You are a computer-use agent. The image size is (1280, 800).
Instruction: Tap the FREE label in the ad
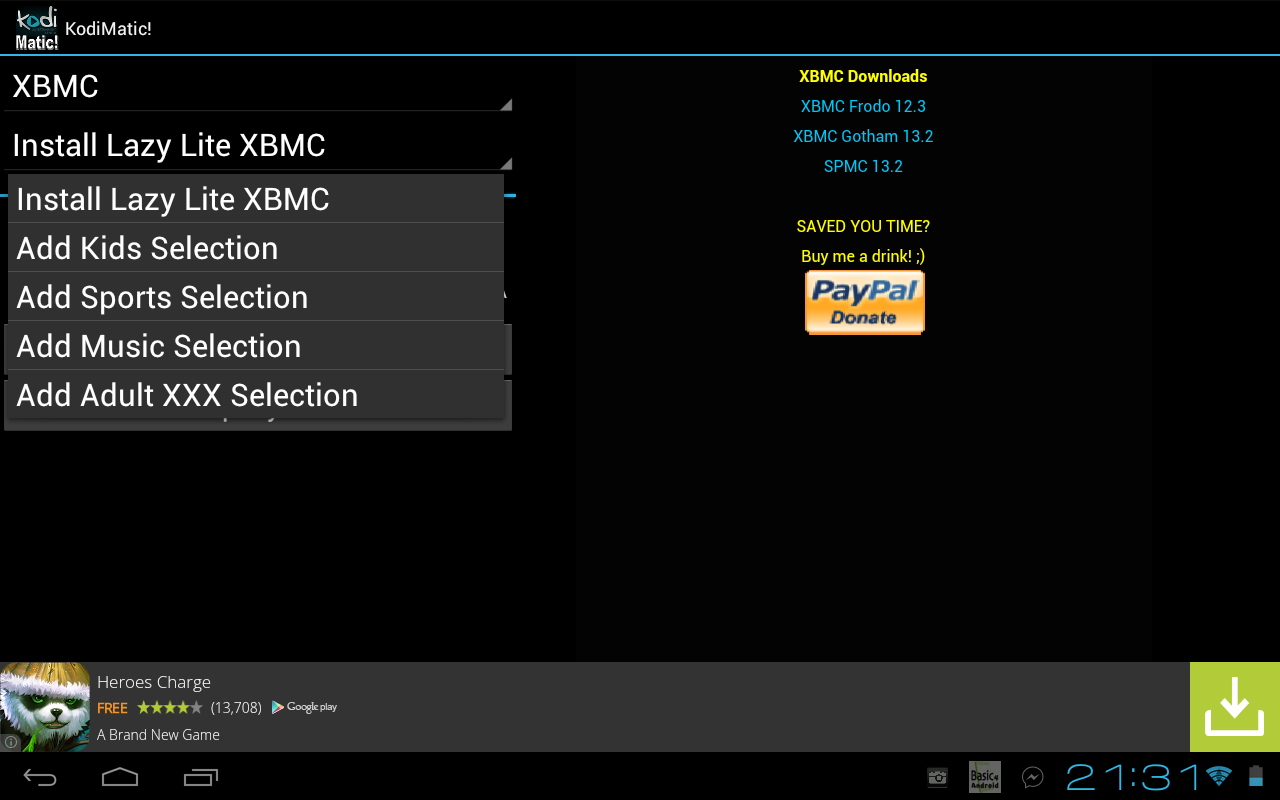point(112,708)
